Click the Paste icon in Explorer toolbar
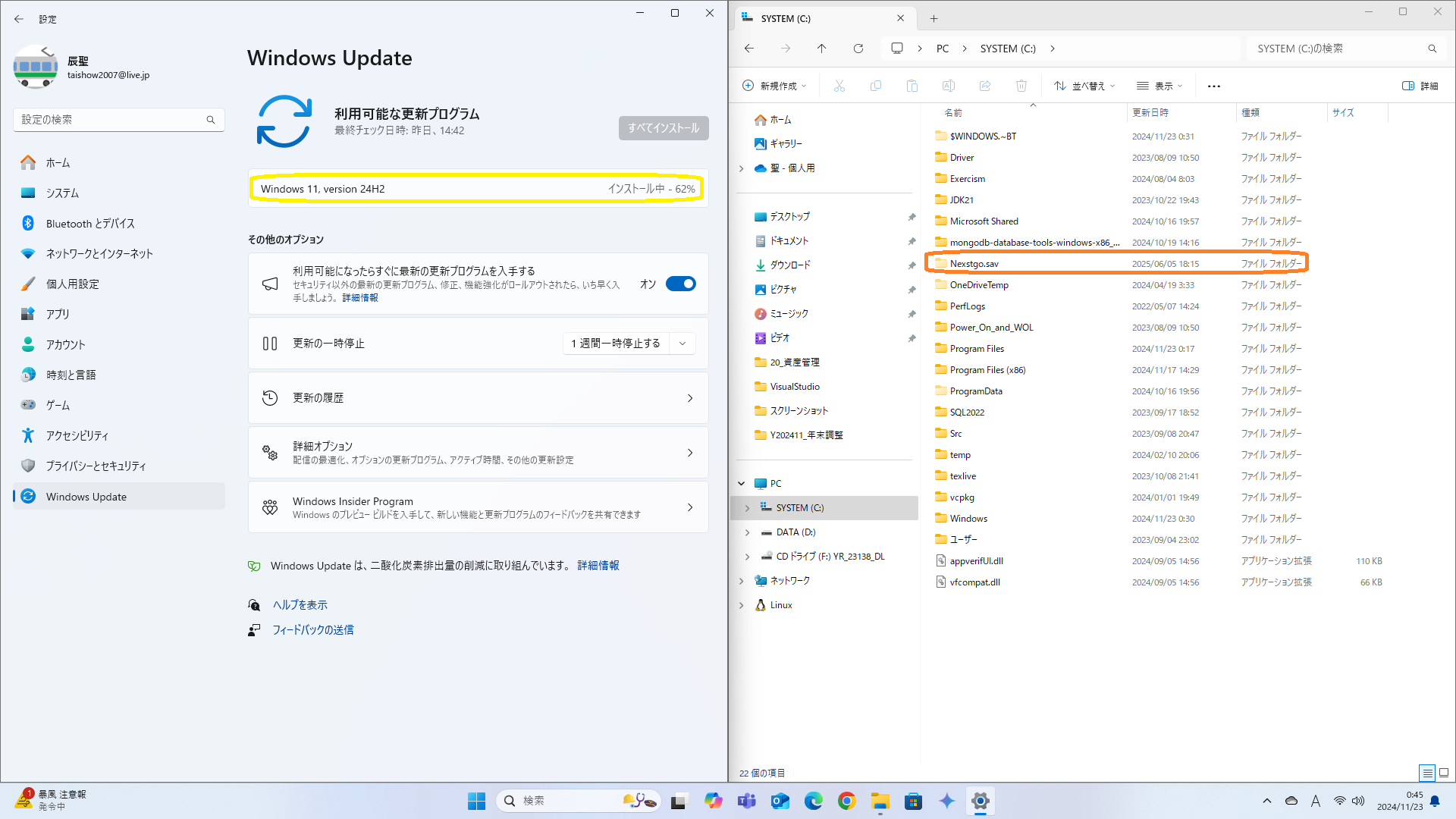This screenshot has height=819, width=1456. click(912, 86)
